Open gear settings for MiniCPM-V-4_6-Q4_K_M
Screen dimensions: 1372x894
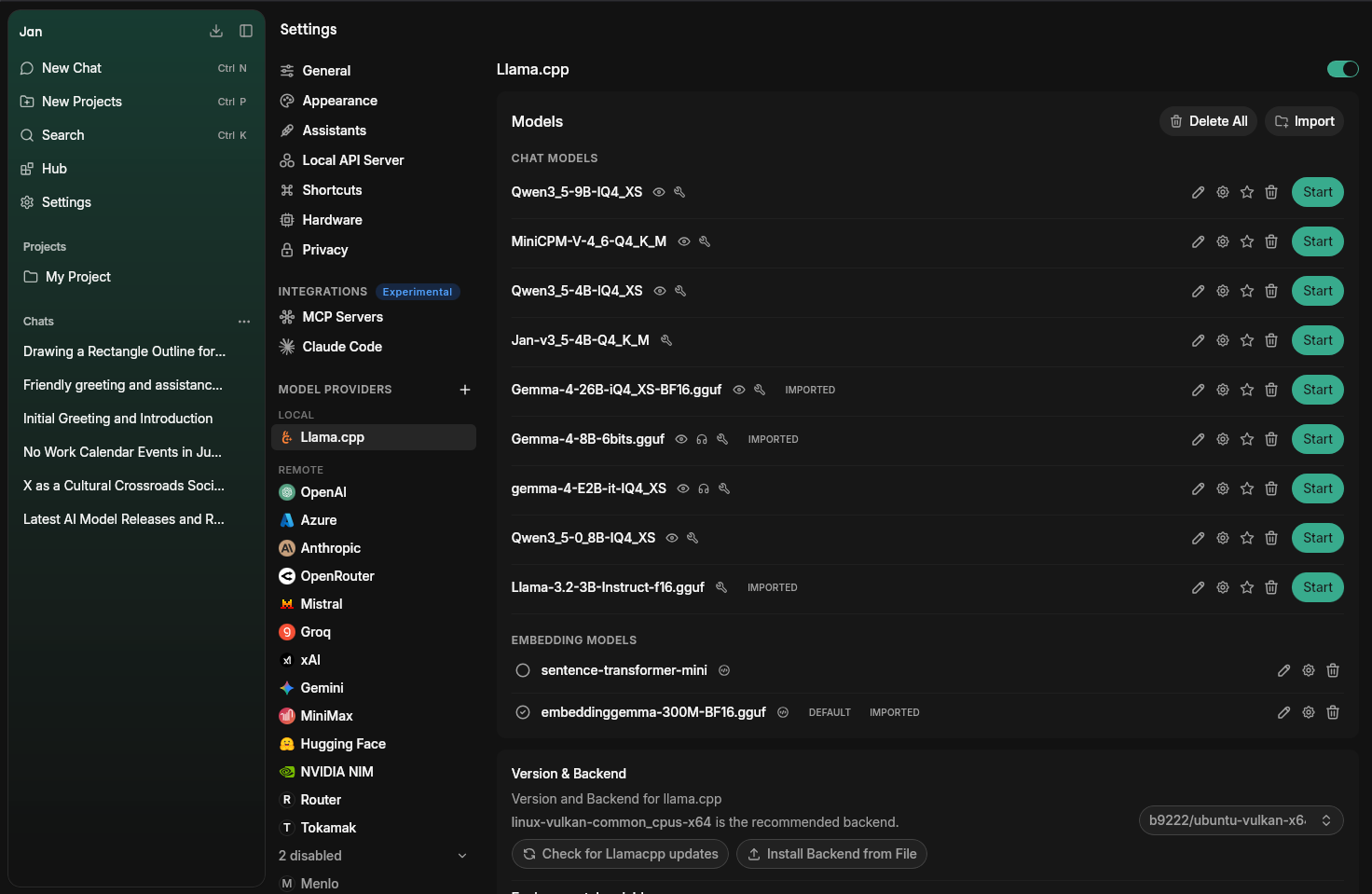coord(1223,241)
